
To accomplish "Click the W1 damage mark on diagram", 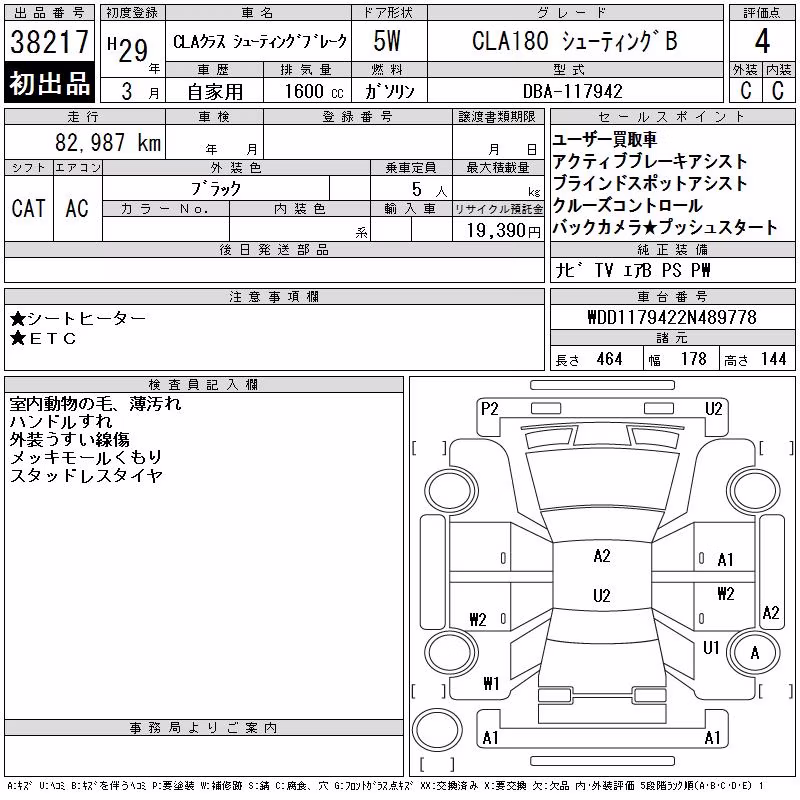I will pos(491,683).
